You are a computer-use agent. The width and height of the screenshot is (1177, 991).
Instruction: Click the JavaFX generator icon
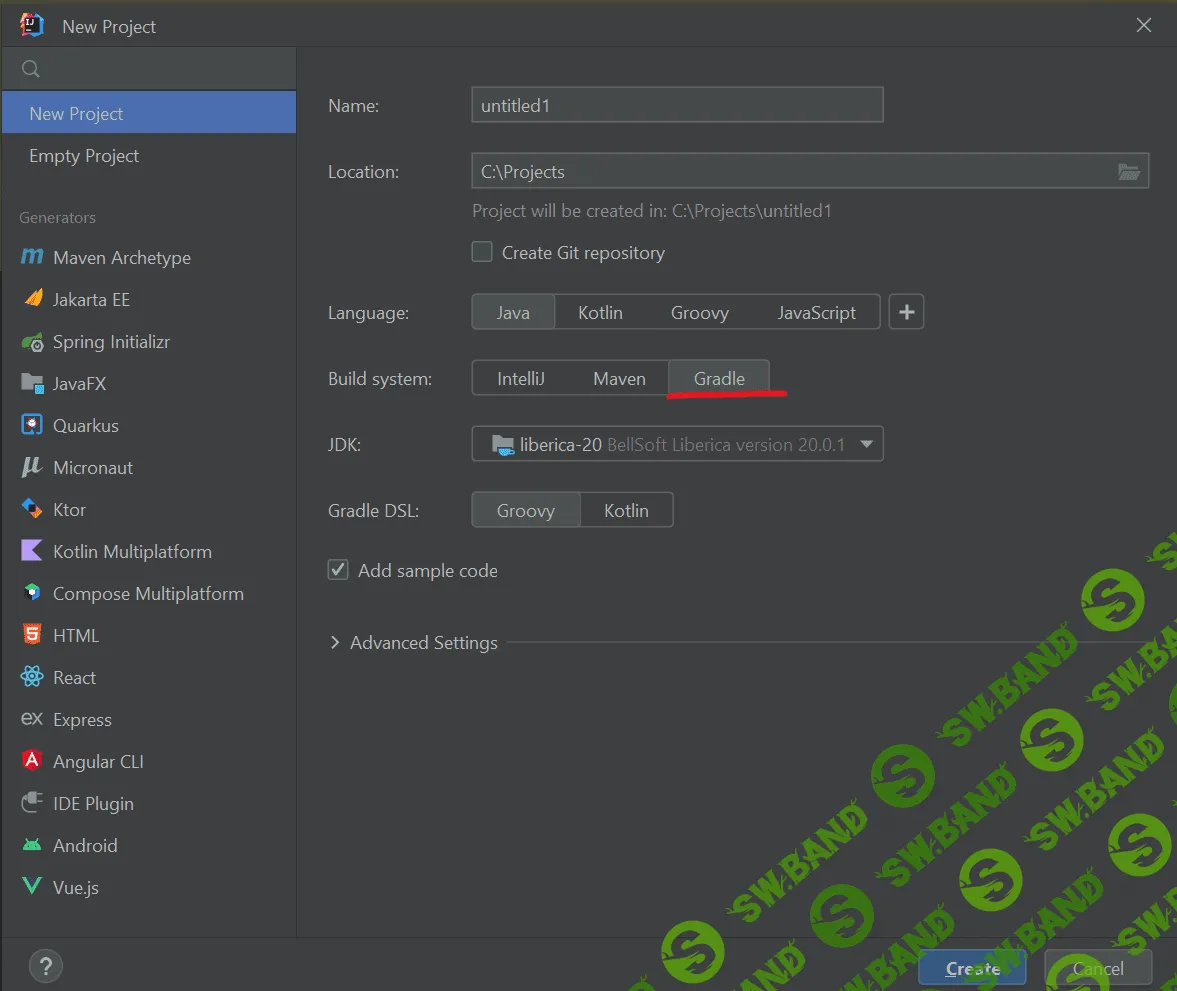(x=32, y=384)
